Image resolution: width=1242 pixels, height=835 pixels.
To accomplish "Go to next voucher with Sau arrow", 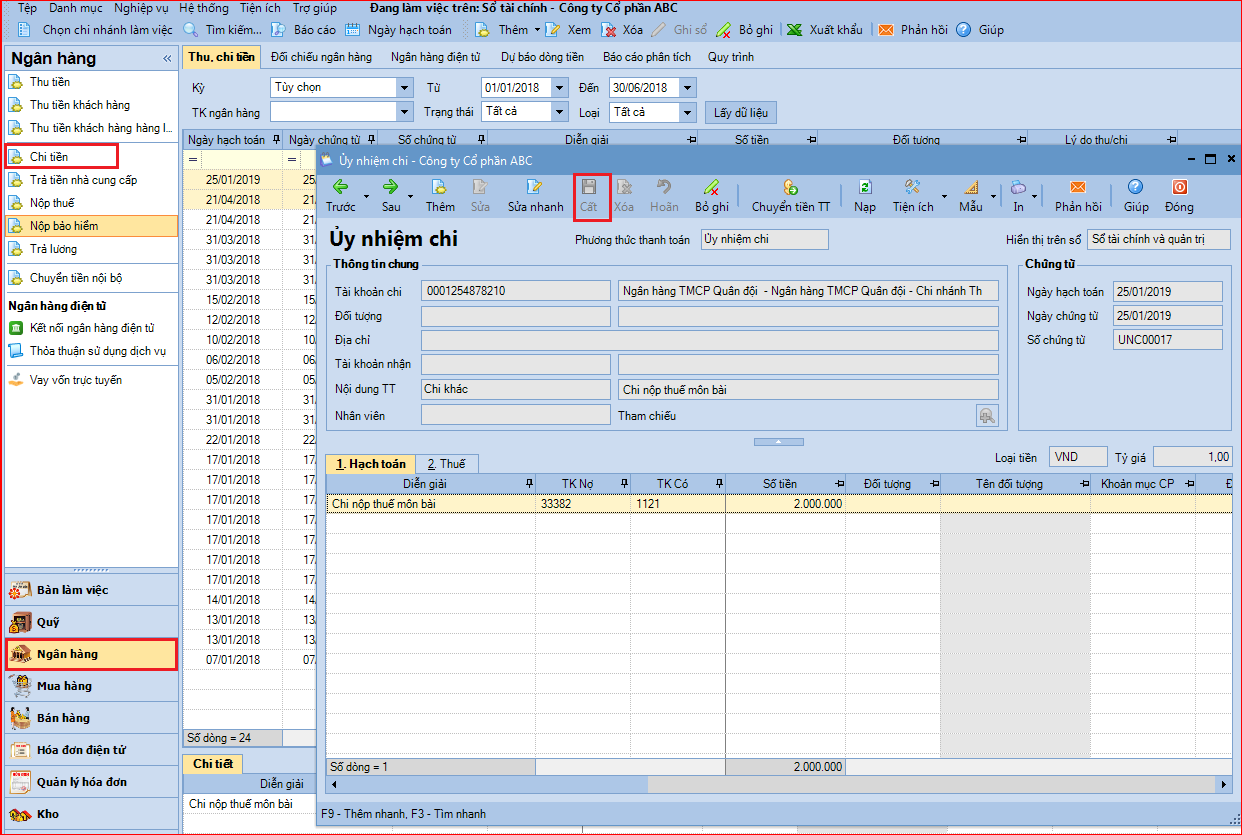I will coord(391,195).
